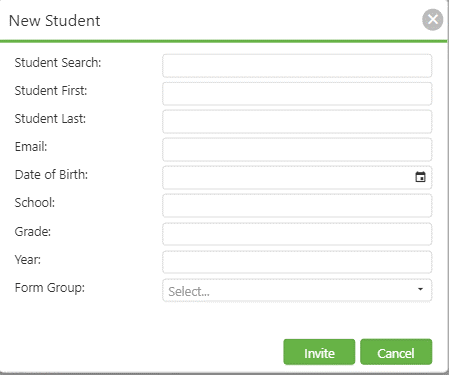Viewport: 449px width, 375px height.
Task: Click the Invite button
Action: [319, 352]
